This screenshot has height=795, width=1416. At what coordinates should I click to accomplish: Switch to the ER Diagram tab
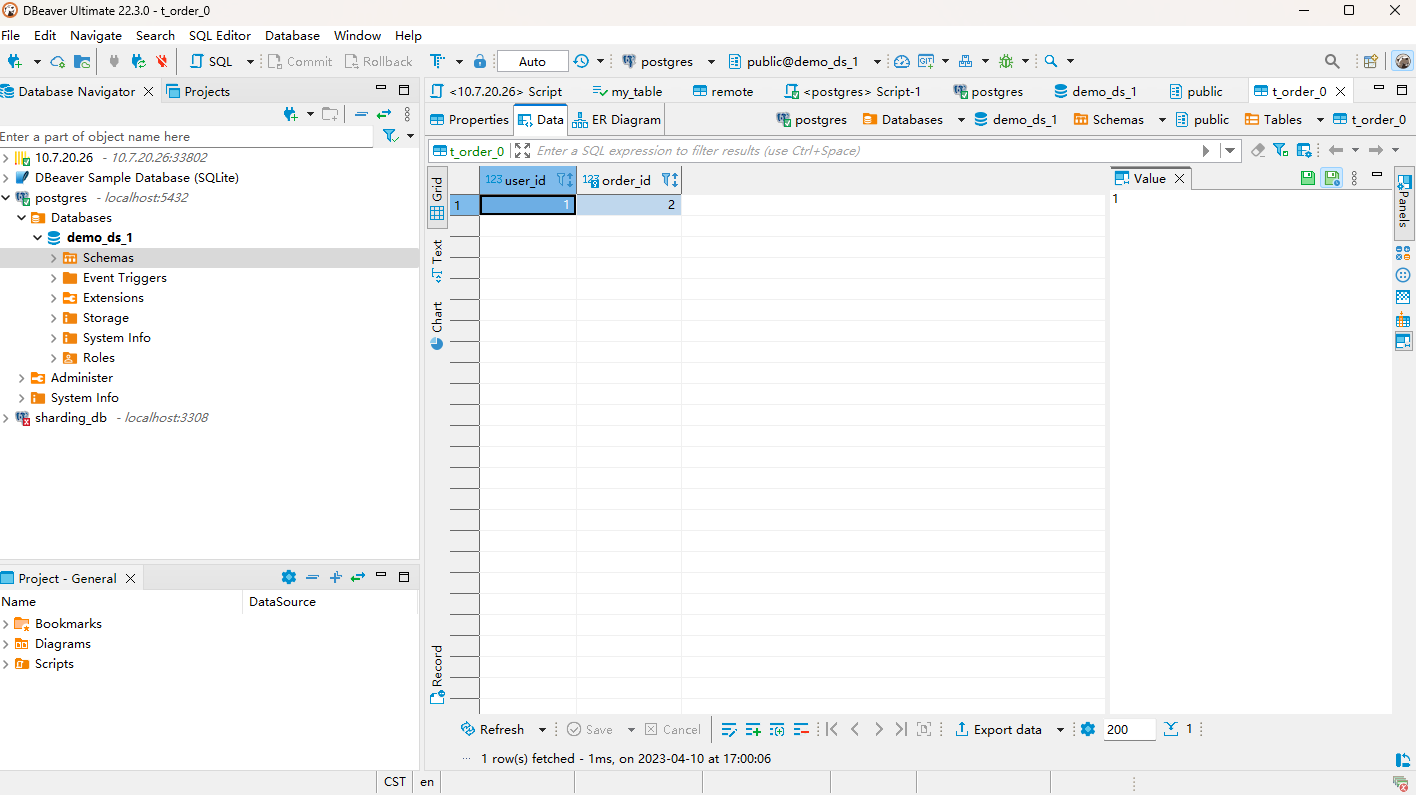tap(616, 120)
